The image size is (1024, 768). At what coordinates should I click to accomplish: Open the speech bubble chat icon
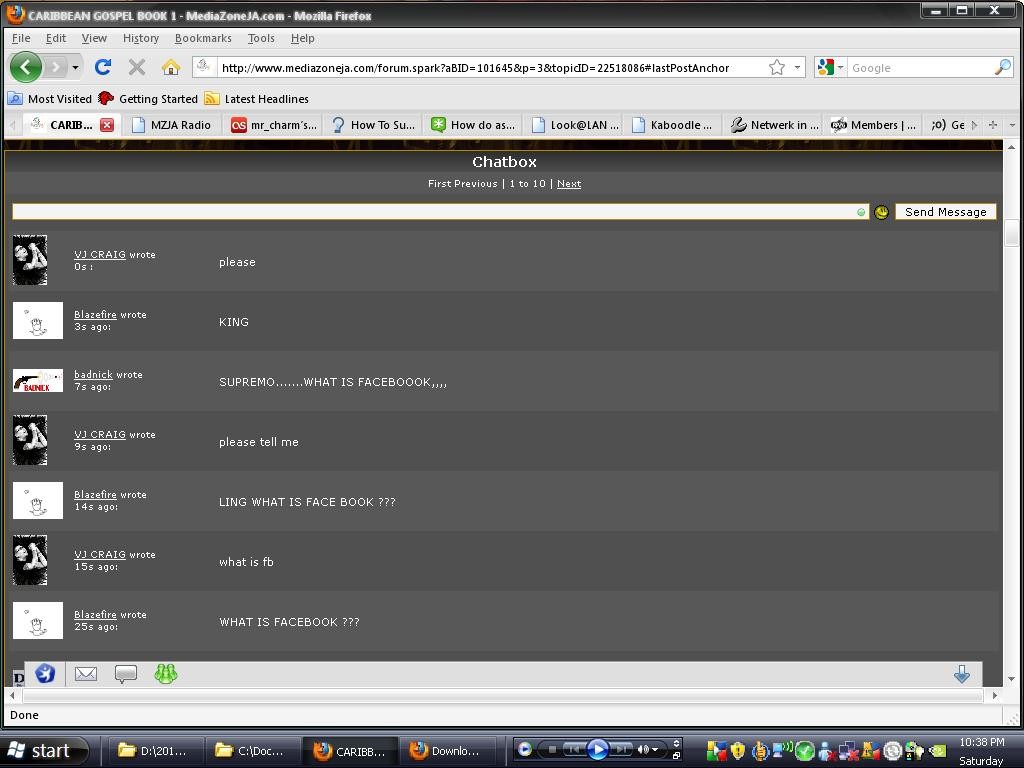click(125, 674)
